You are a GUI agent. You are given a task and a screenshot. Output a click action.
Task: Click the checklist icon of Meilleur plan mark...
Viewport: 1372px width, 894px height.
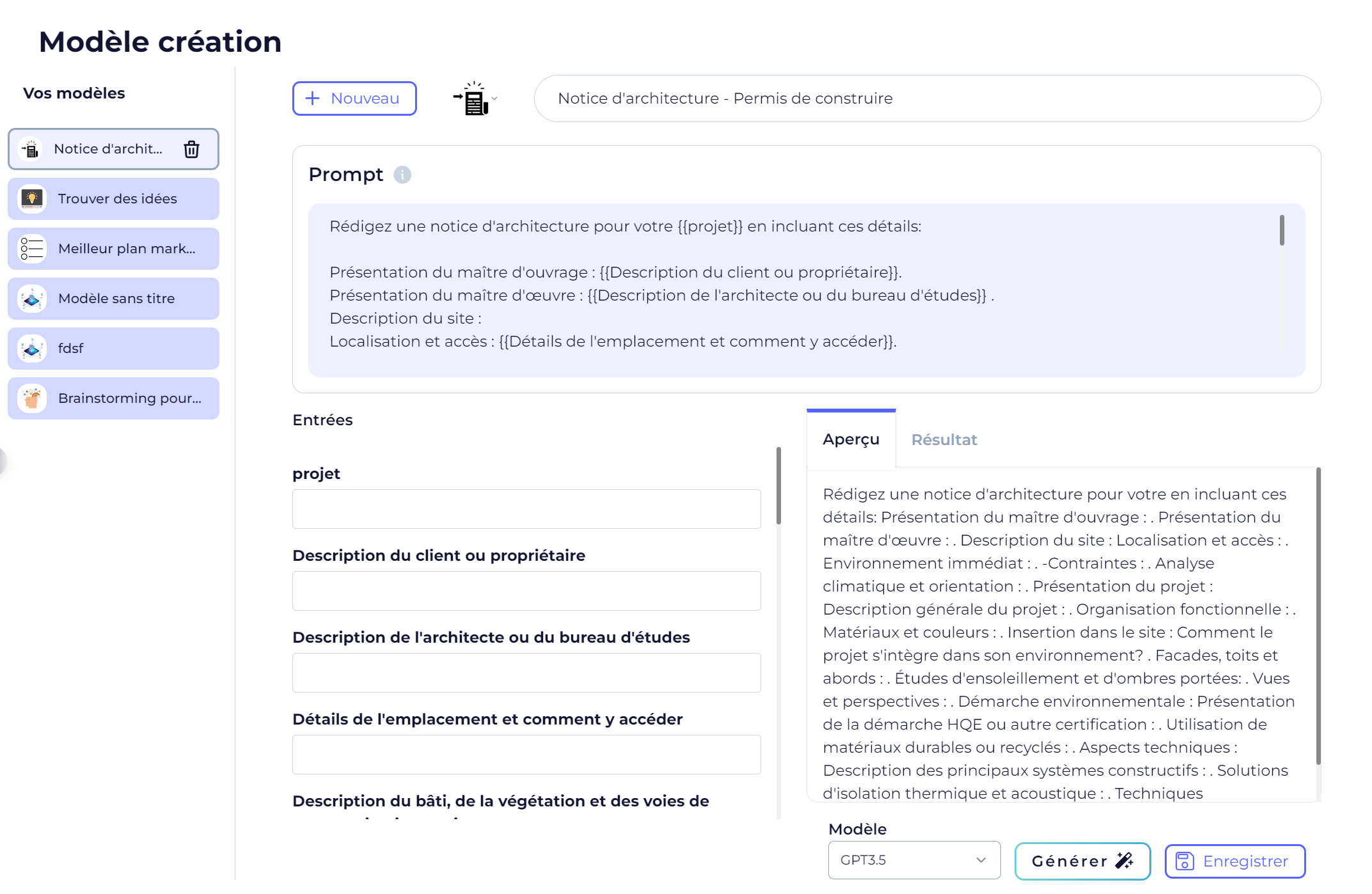(x=32, y=249)
